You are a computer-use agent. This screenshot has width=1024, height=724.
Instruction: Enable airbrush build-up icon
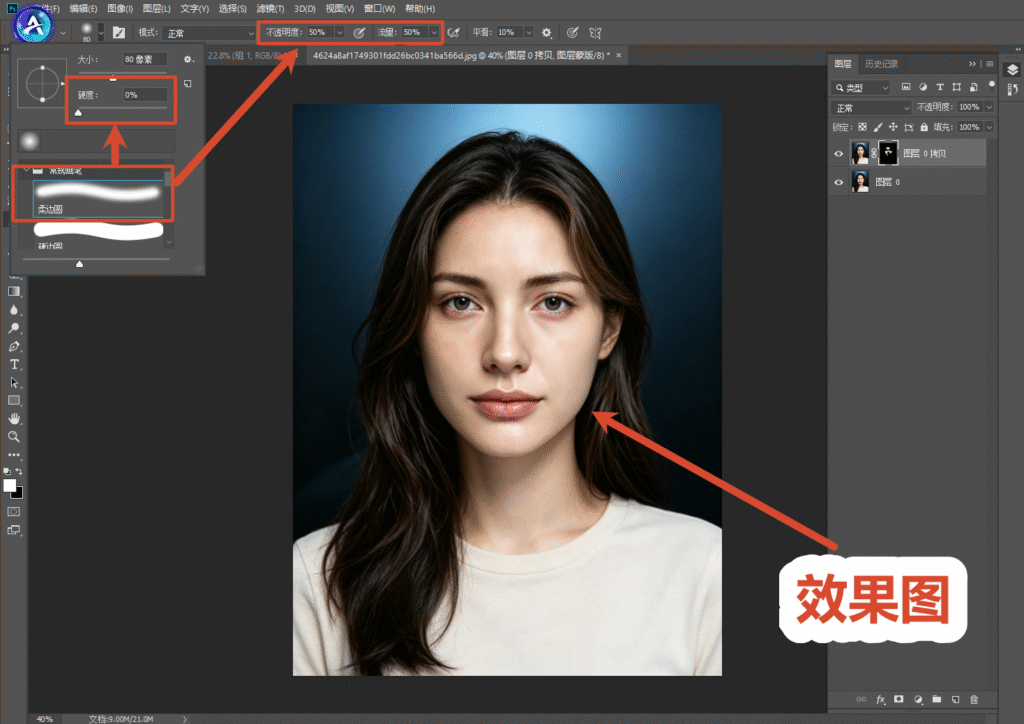coord(453,32)
